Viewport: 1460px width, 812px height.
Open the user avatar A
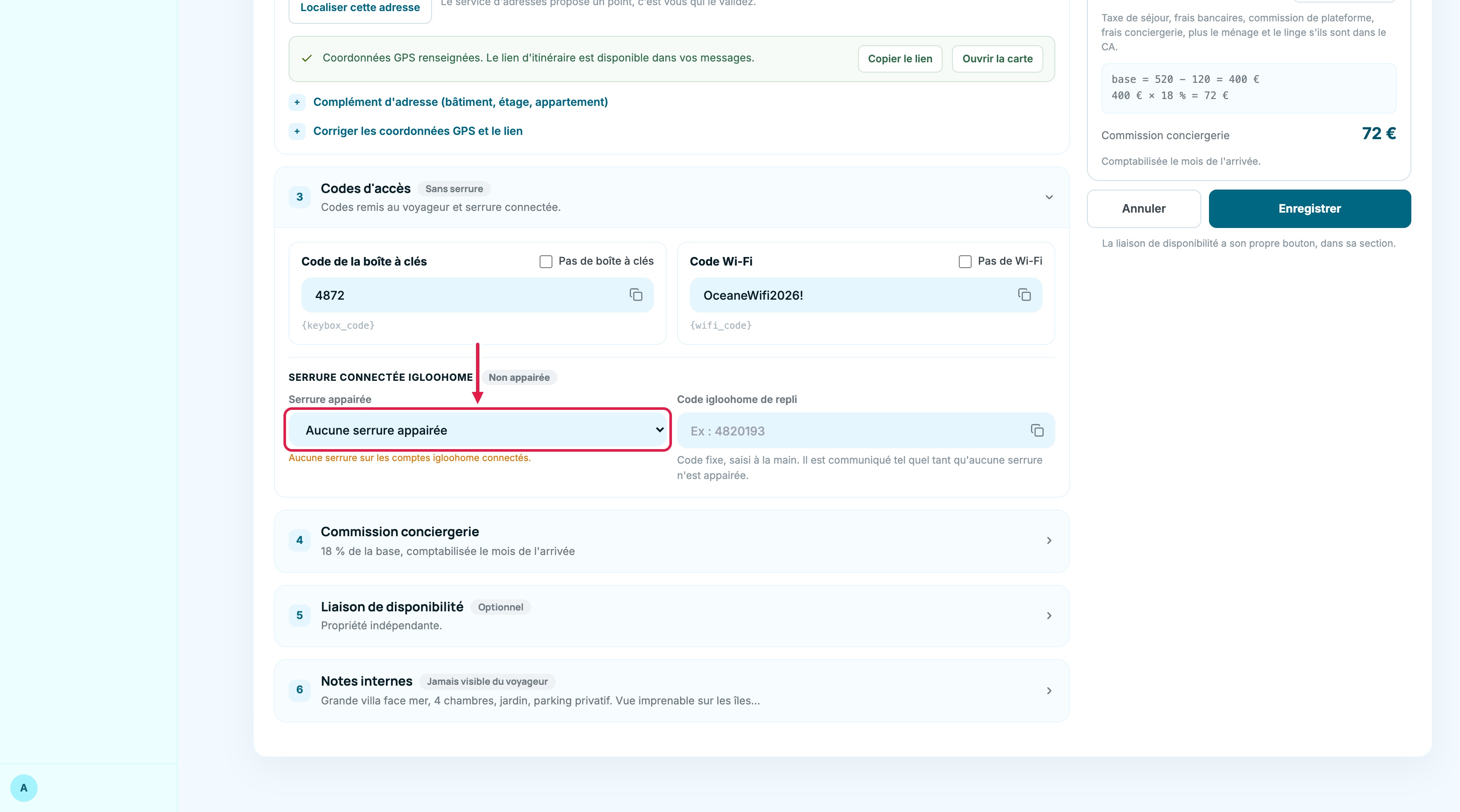click(24, 788)
